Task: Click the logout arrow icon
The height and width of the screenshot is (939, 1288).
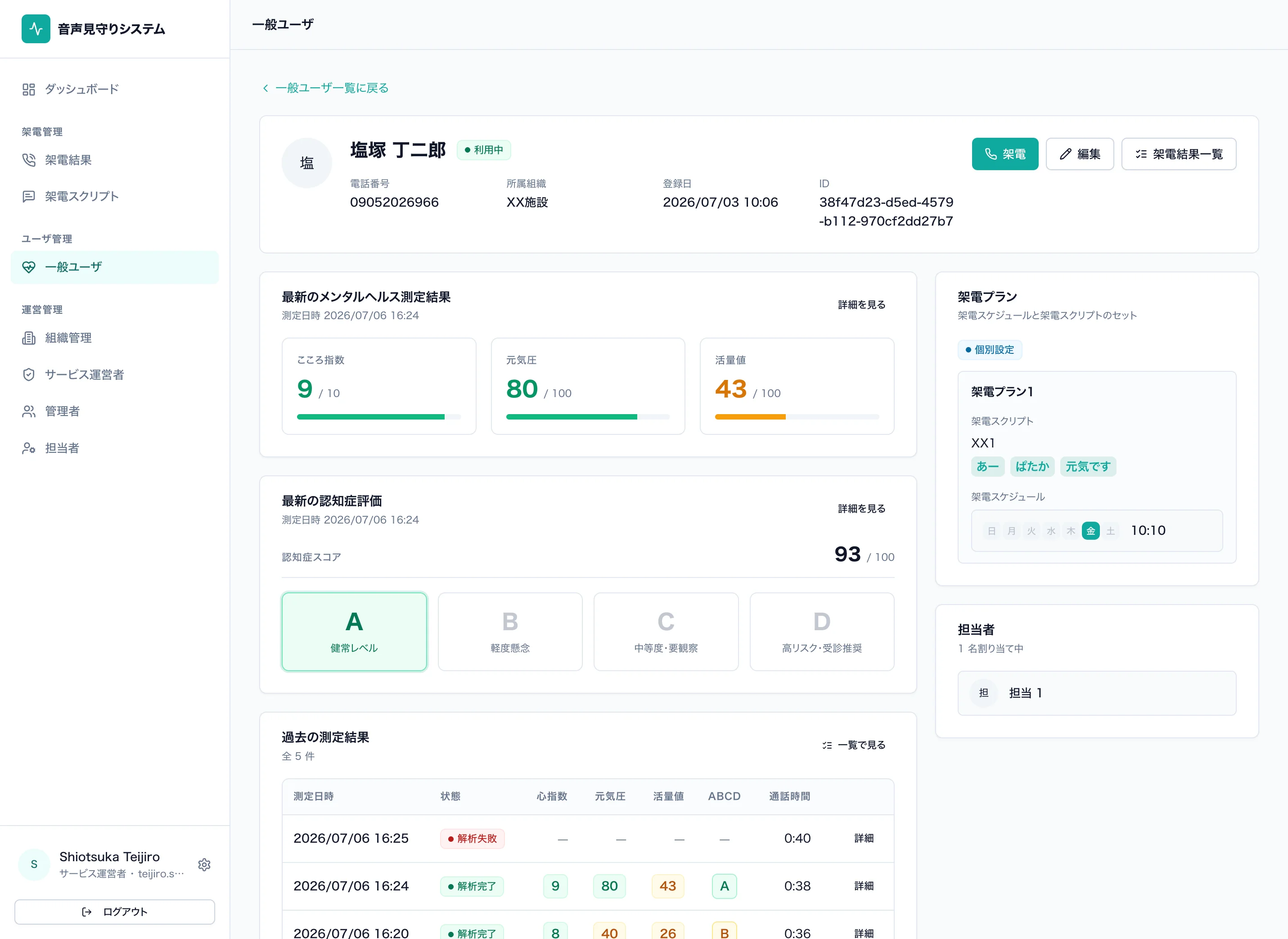Action: pyautogui.click(x=87, y=912)
